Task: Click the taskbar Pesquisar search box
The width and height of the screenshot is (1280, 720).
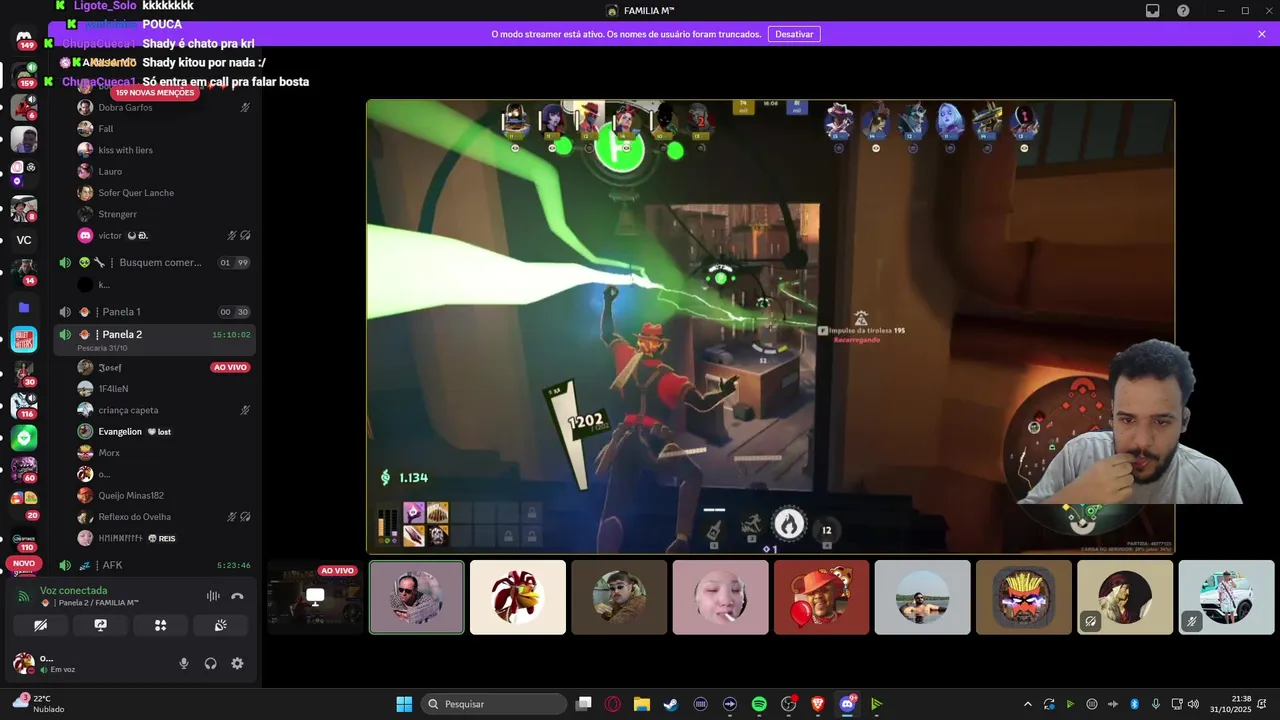Action: [494, 704]
